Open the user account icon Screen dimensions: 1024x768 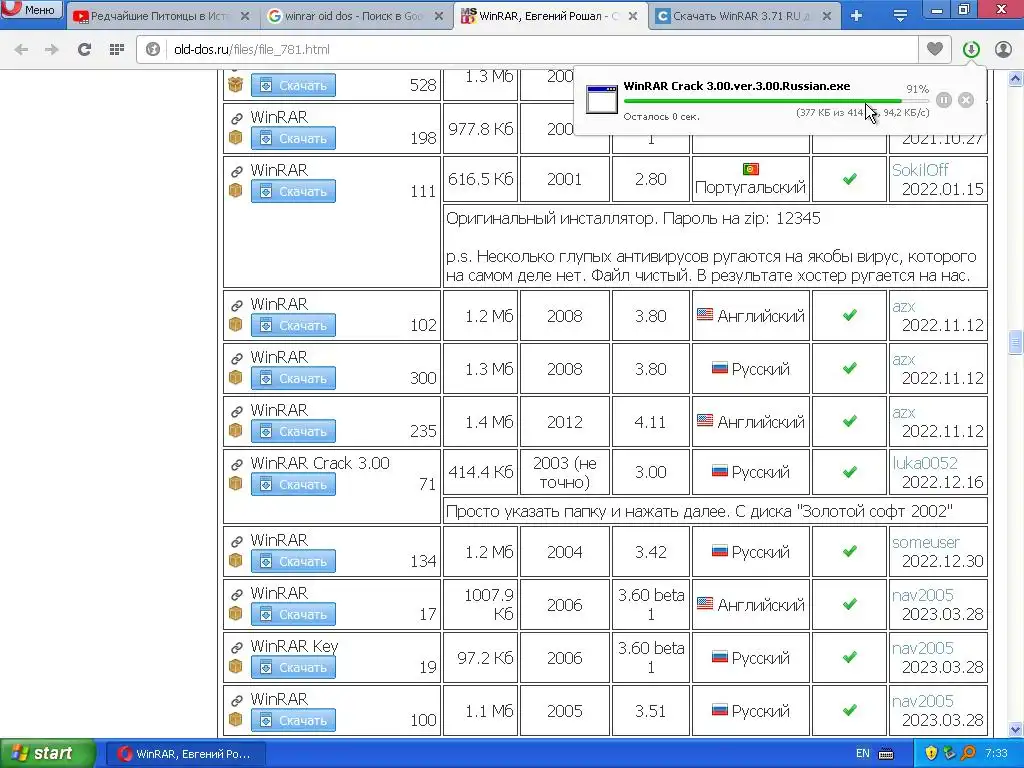coord(1003,49)
